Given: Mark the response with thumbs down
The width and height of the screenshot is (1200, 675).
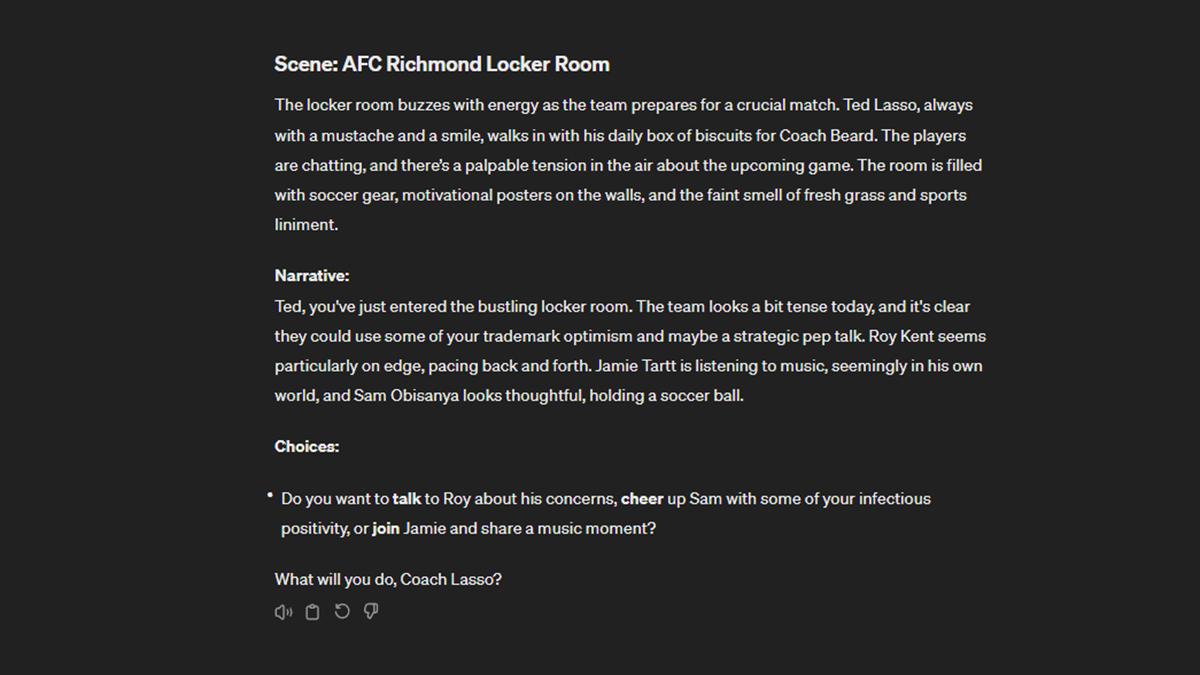Looking at the screenshot, I should coord(371,612).
